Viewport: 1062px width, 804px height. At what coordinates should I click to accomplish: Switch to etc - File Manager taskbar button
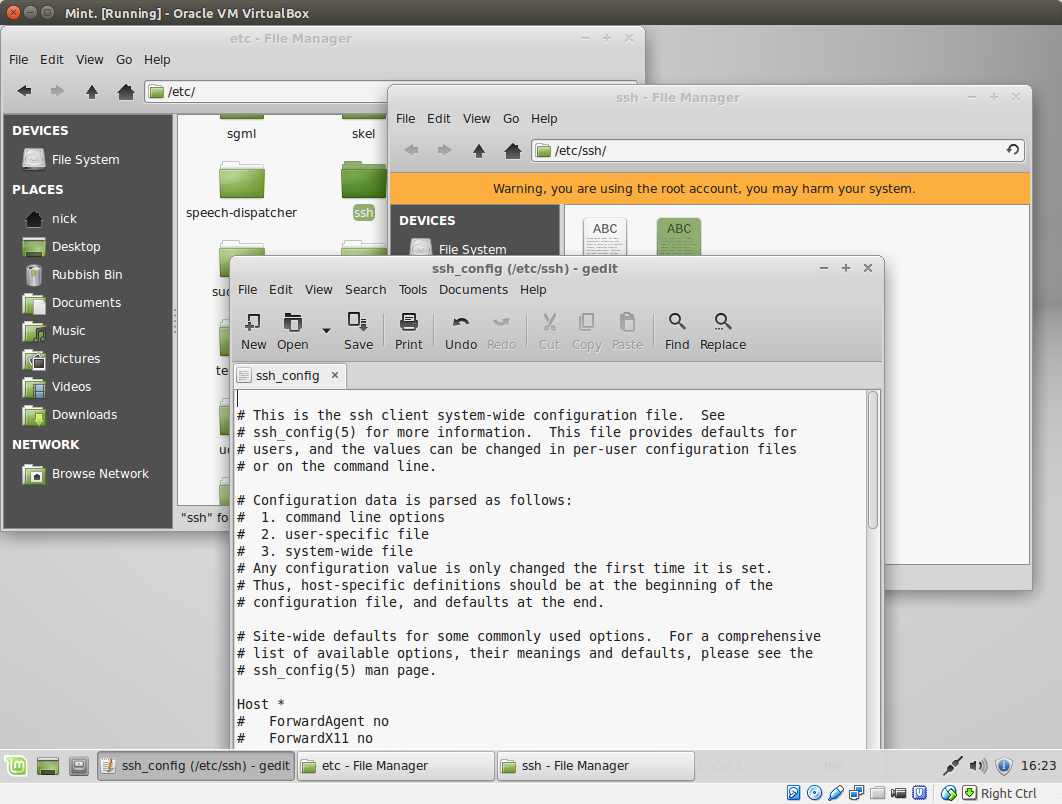click(x=395, y=766)
